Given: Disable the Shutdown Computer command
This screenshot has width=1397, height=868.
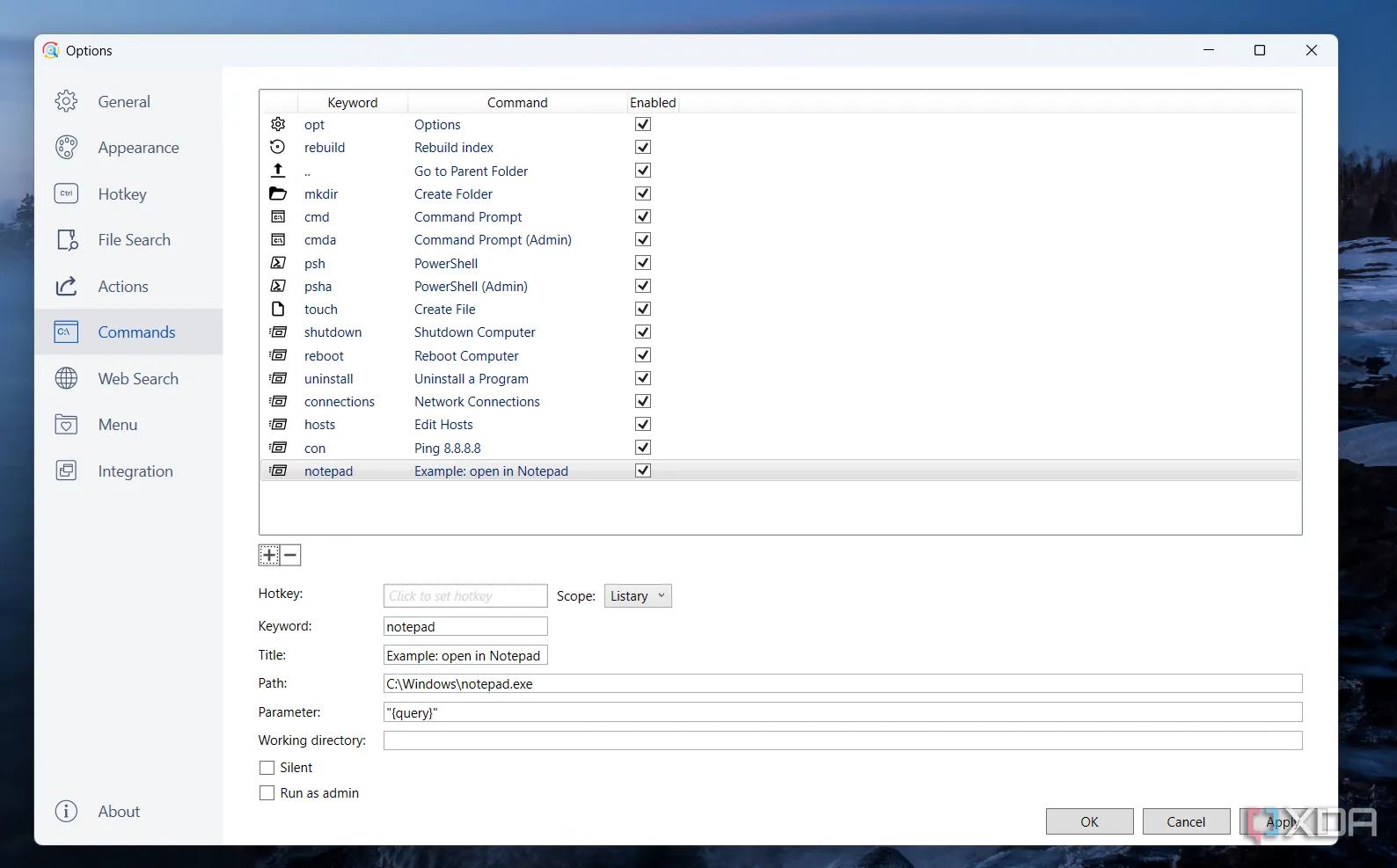Looking at the screenshot, I should tap(643, 332).
